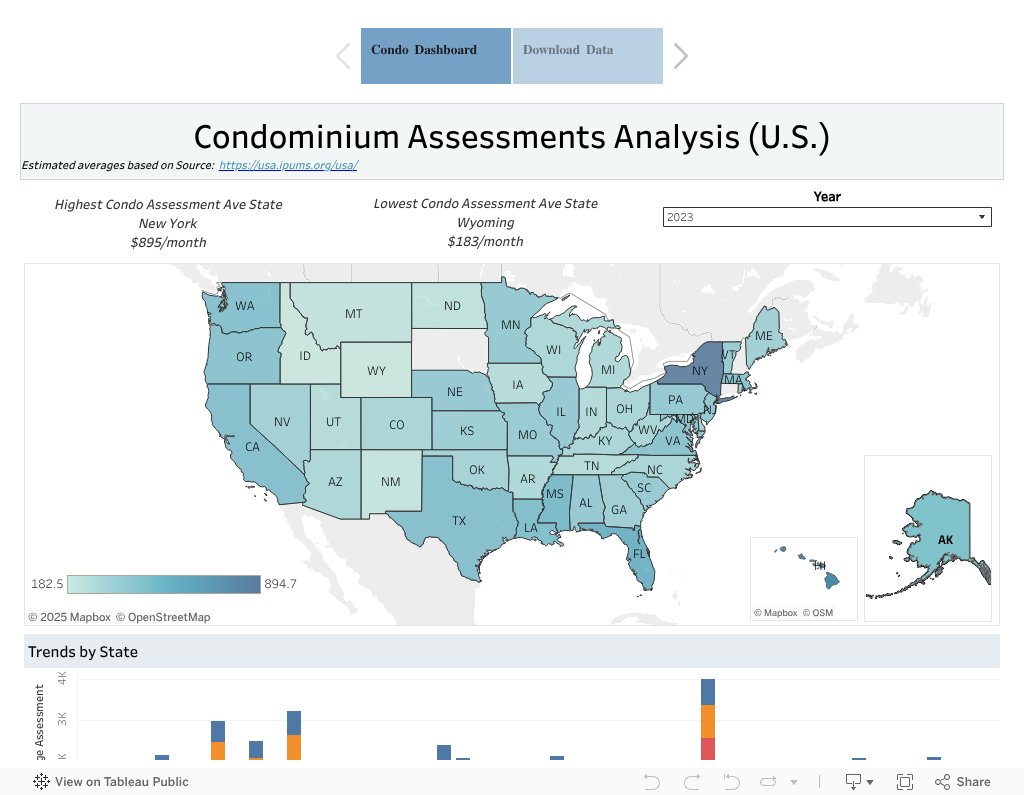Select the Condo Dashboard tab
The height and width of the screenshot is (795, 1024).
pyautogui.click(x=436, y=56)
